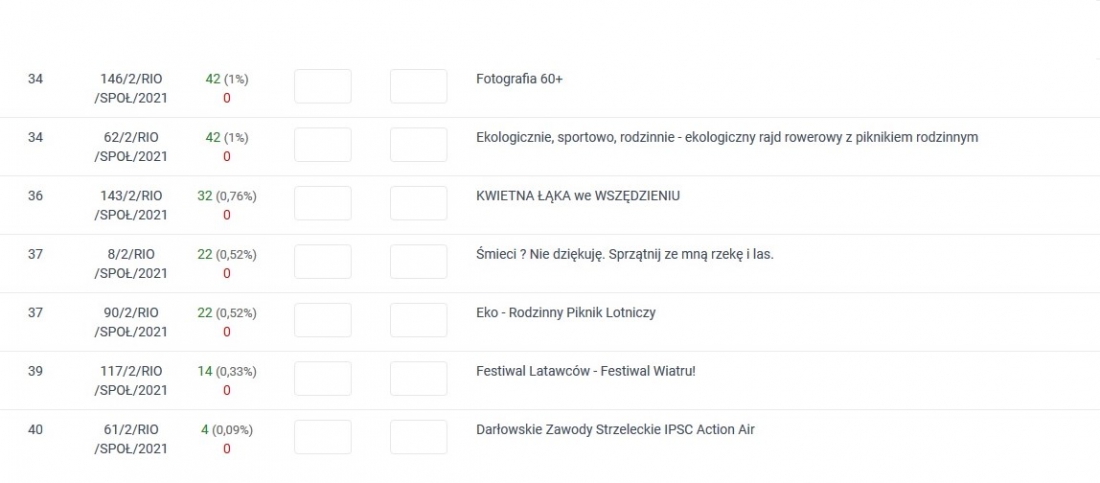Click first empty box in Fotografia 60+ row
The width and height of the screenshot is (1100, 483).
tap(322, 86)
